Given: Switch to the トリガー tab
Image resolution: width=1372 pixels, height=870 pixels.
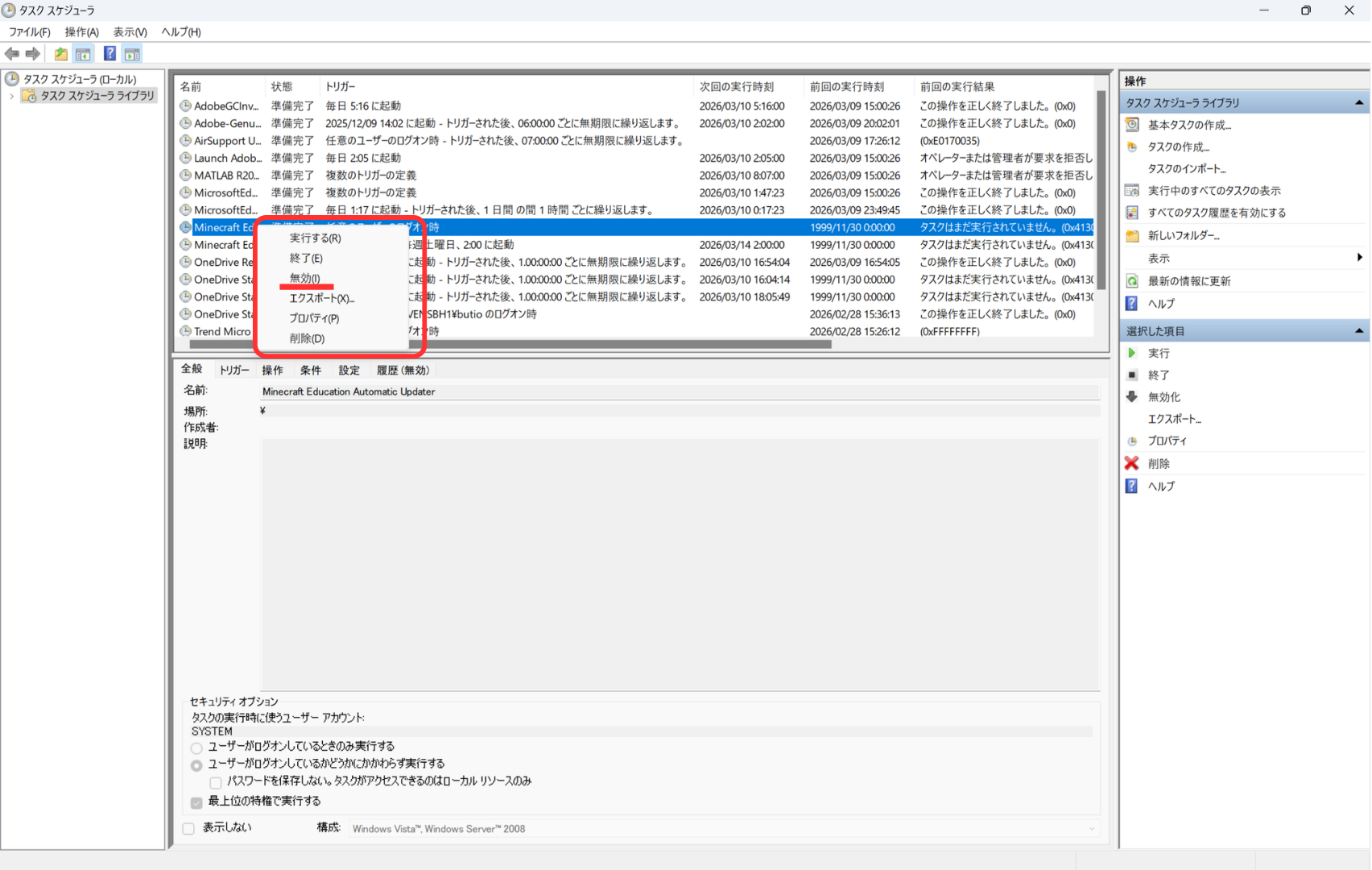Looking at the screenshot, I should pyautogui.click(x=234, y=370).
